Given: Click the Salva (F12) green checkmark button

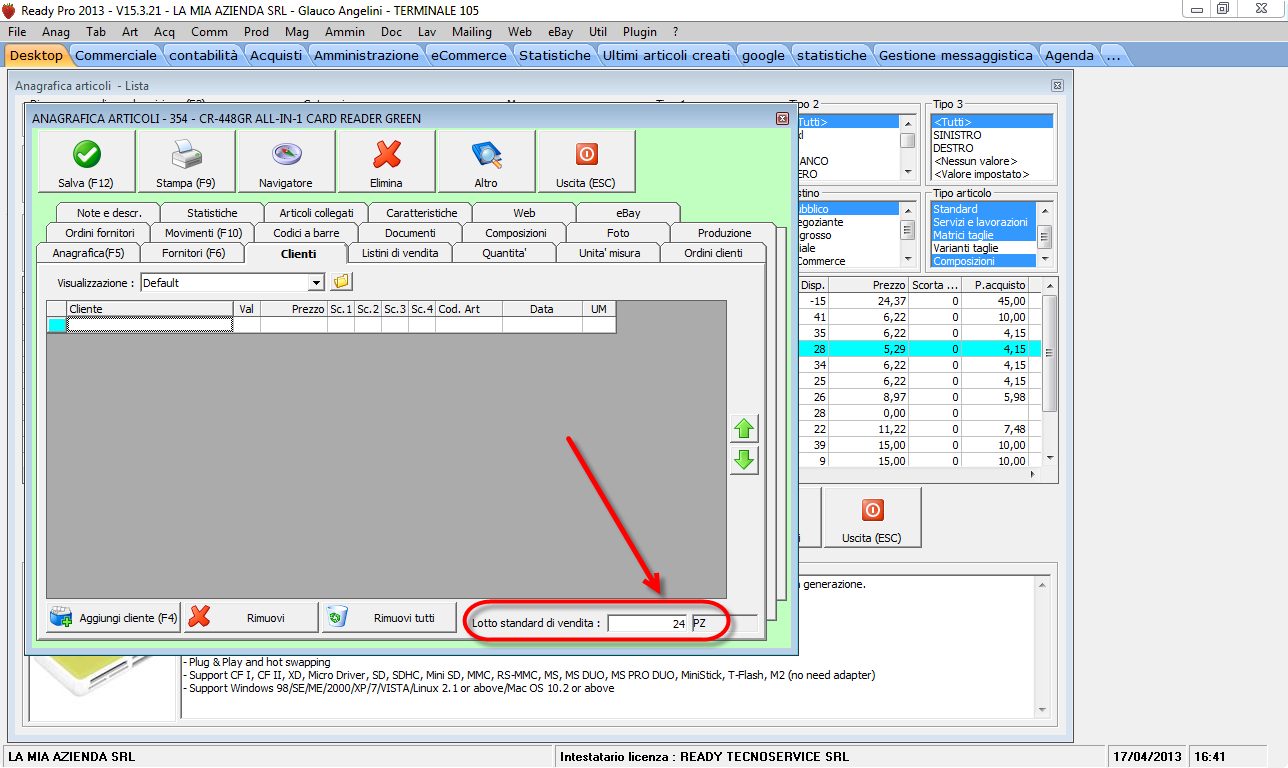Looking at the screenshot, I should [x=87, y=161].
